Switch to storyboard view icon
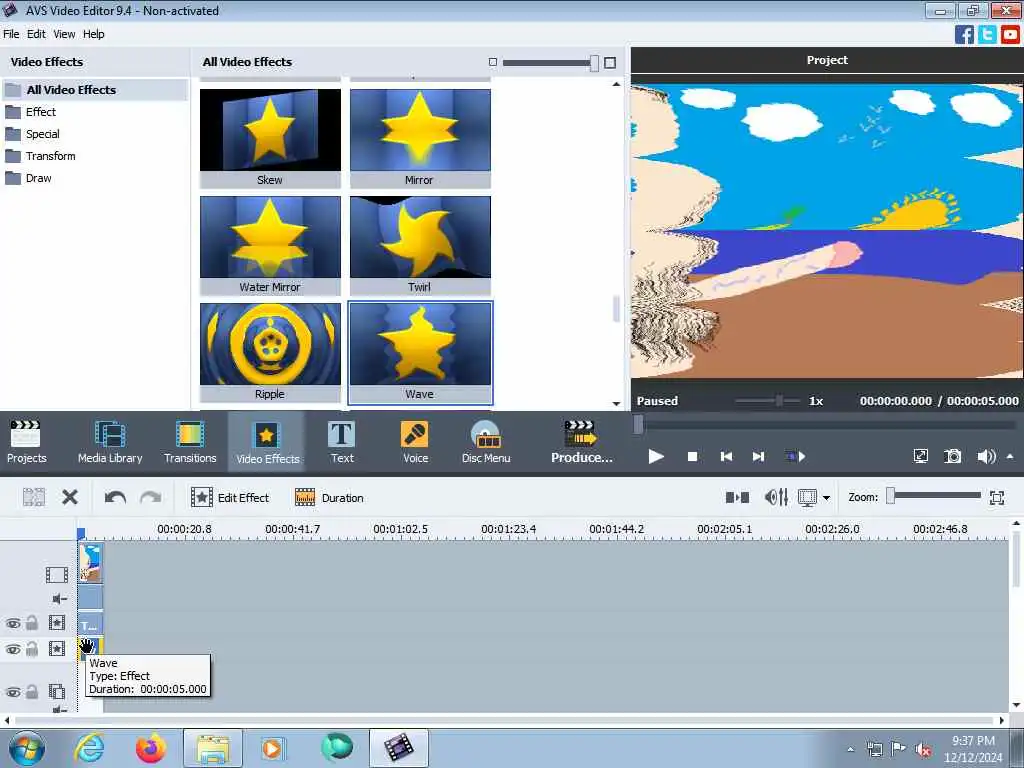 pos(737,498)
